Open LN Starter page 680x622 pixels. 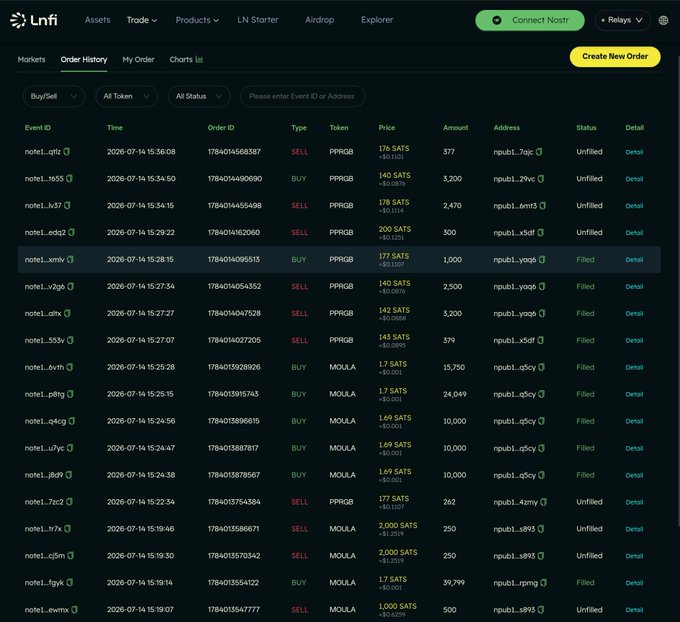coord(258,20)
